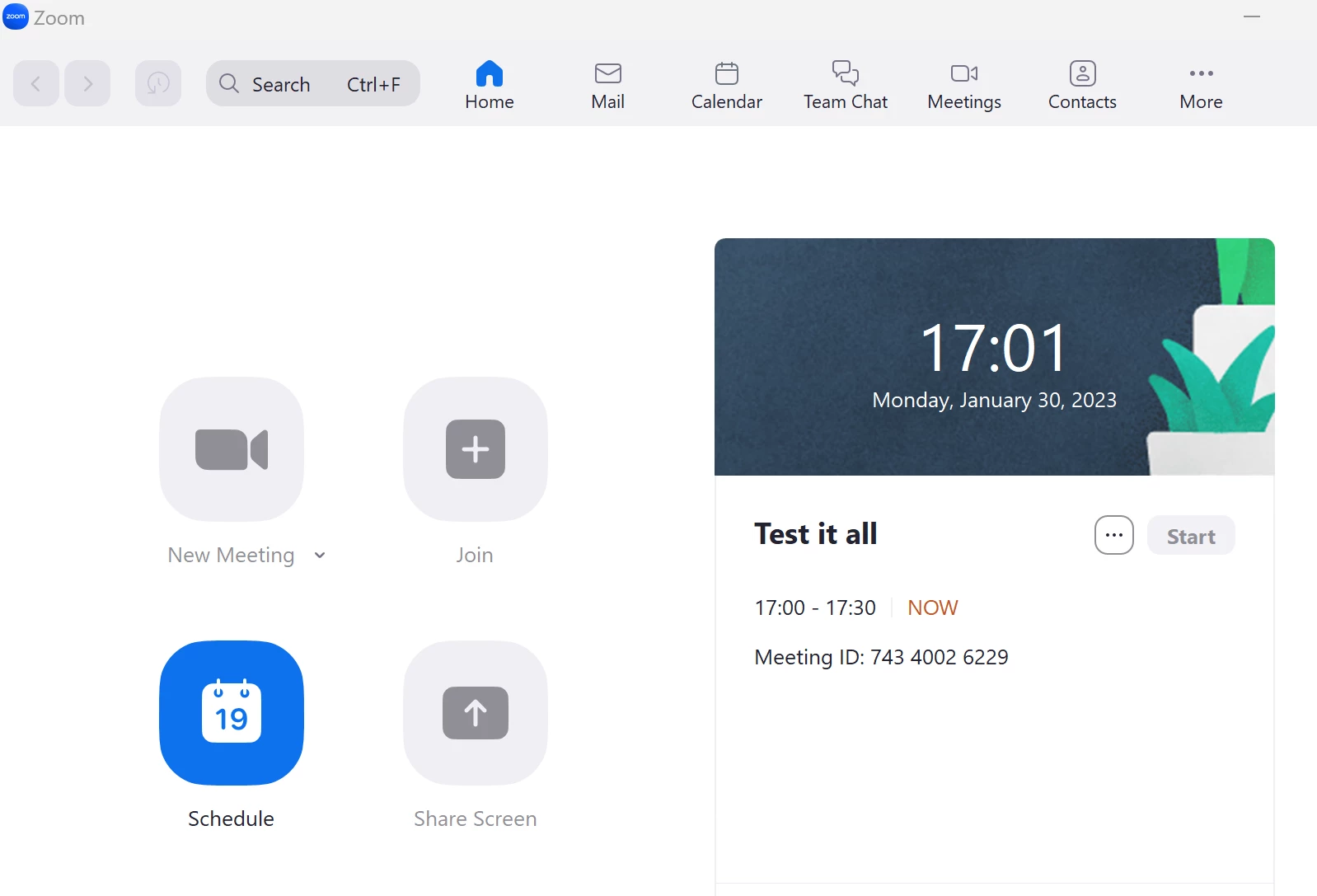Select the Meeting ID 743 4002 6229 text
This screenshot has width=1317, height=896.
click(881, 657)
